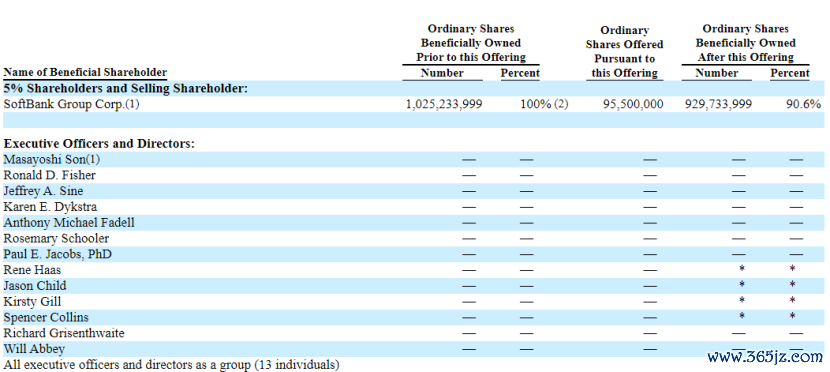The height and width of the screenshot is (372, 830).
Task: Click the Ordinary Shares Offered Pursuant header
Action: pos(625,52)
